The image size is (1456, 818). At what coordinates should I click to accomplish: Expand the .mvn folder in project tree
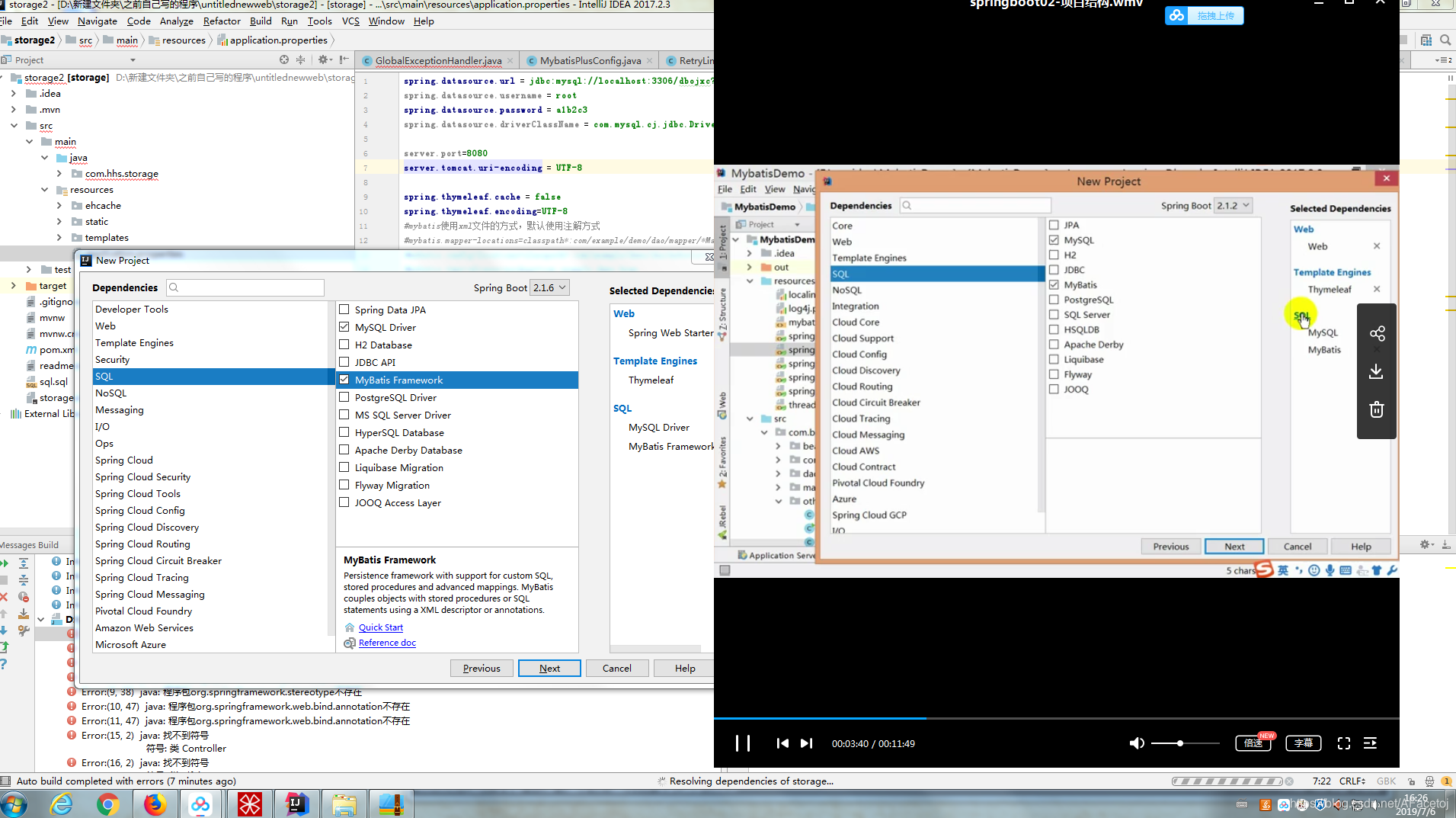coord(14,109)
